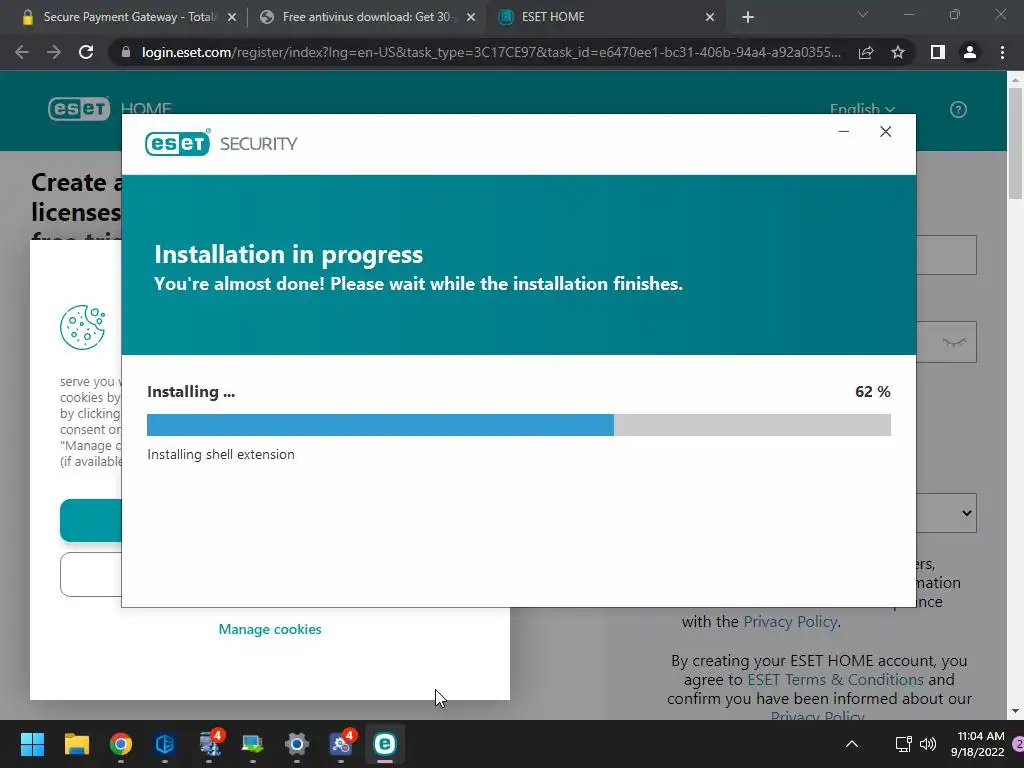This screenshot has width=1024, height=768.
Task: Open the blue cube app in taskbar
Action: pyautogui.click(x=165, y=744)
